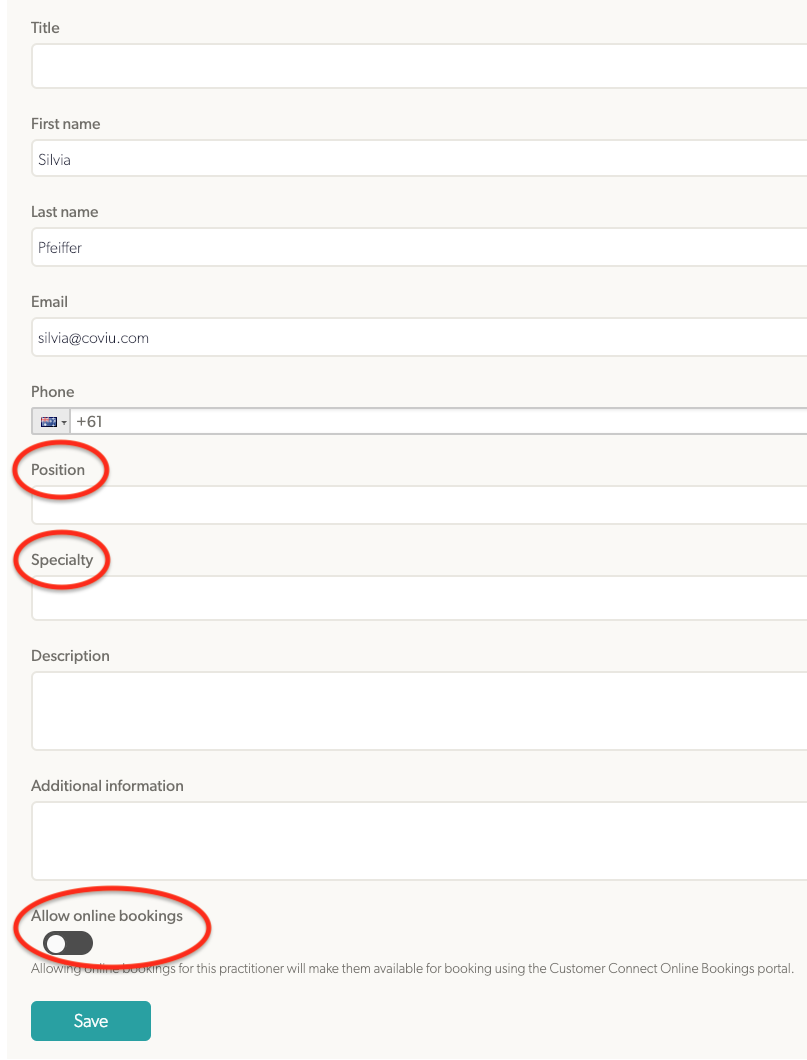
Task: Click the Title field label
Action: coord(45,28)
